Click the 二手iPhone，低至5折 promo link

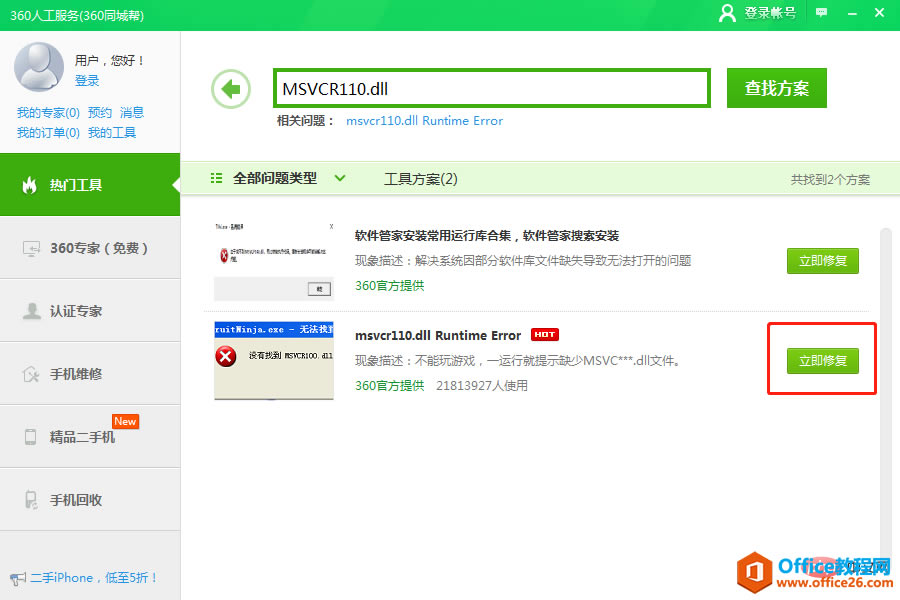click(94, 578)
